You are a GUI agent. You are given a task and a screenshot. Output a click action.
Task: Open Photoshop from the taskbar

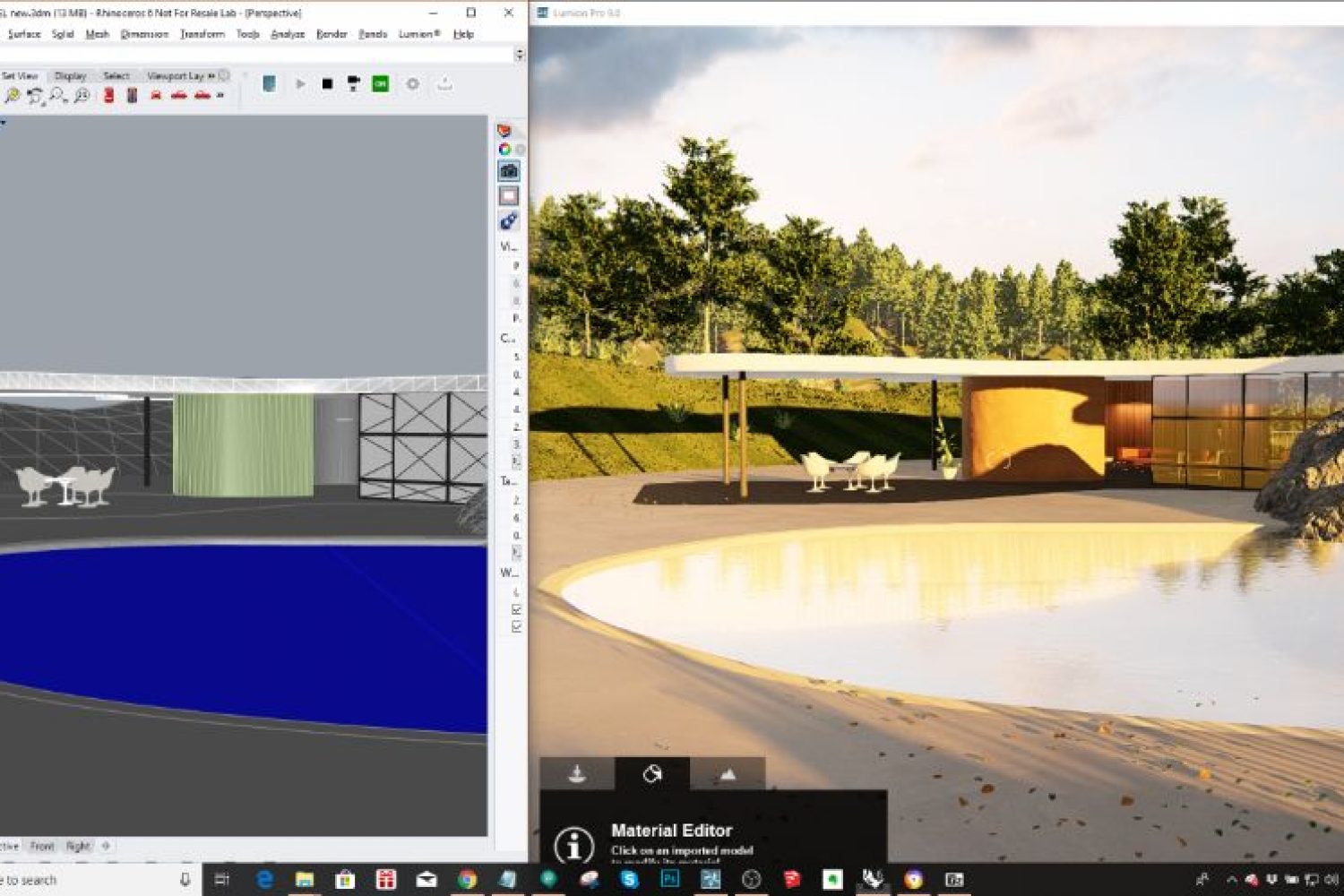point(669,879)
